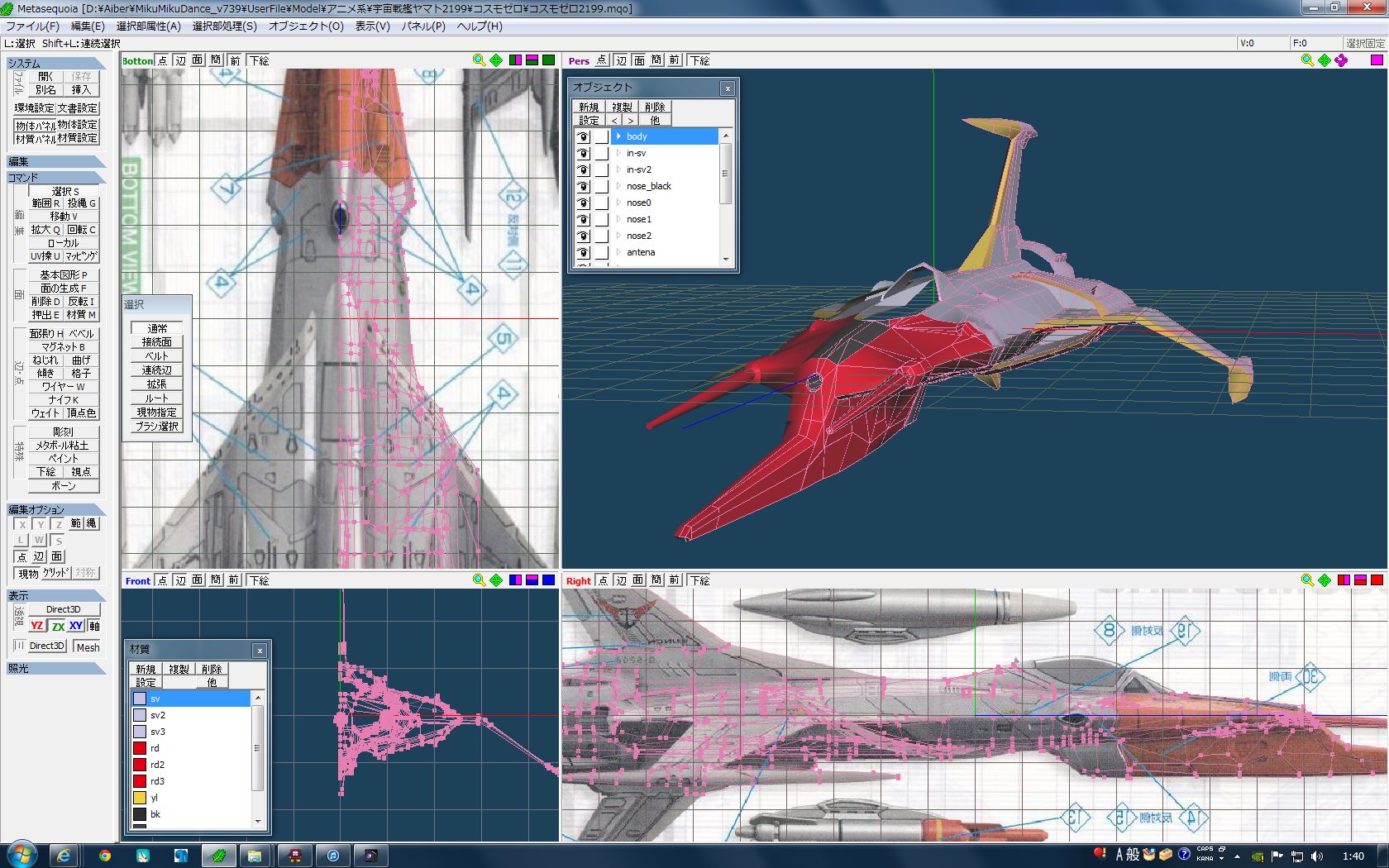This screenshot has width=1389, height=868.
Task: Open the 表示(V) menu
Action: click(372, 26)
